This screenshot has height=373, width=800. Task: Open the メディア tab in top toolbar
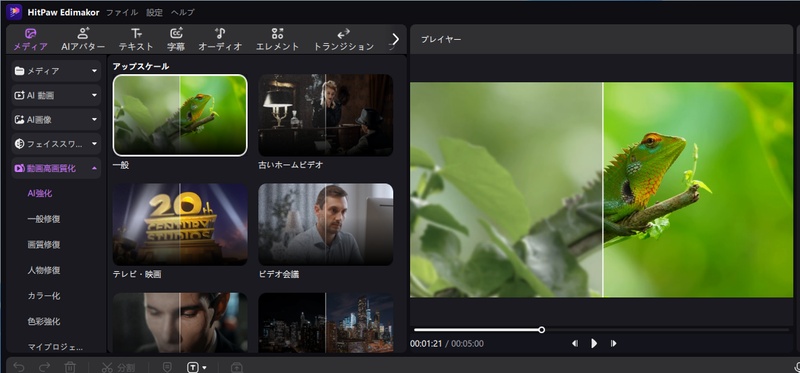31,40
